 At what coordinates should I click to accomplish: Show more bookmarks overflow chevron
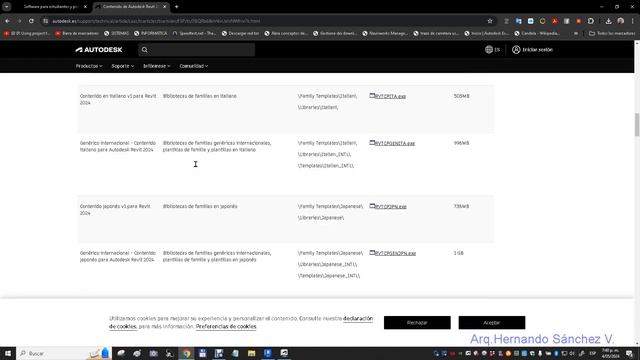576,33
